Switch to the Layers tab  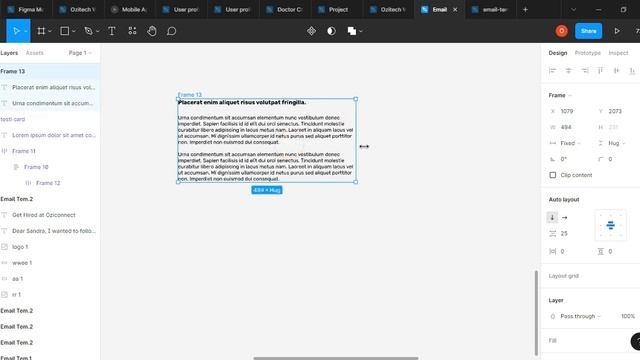[x=9, y=53]
